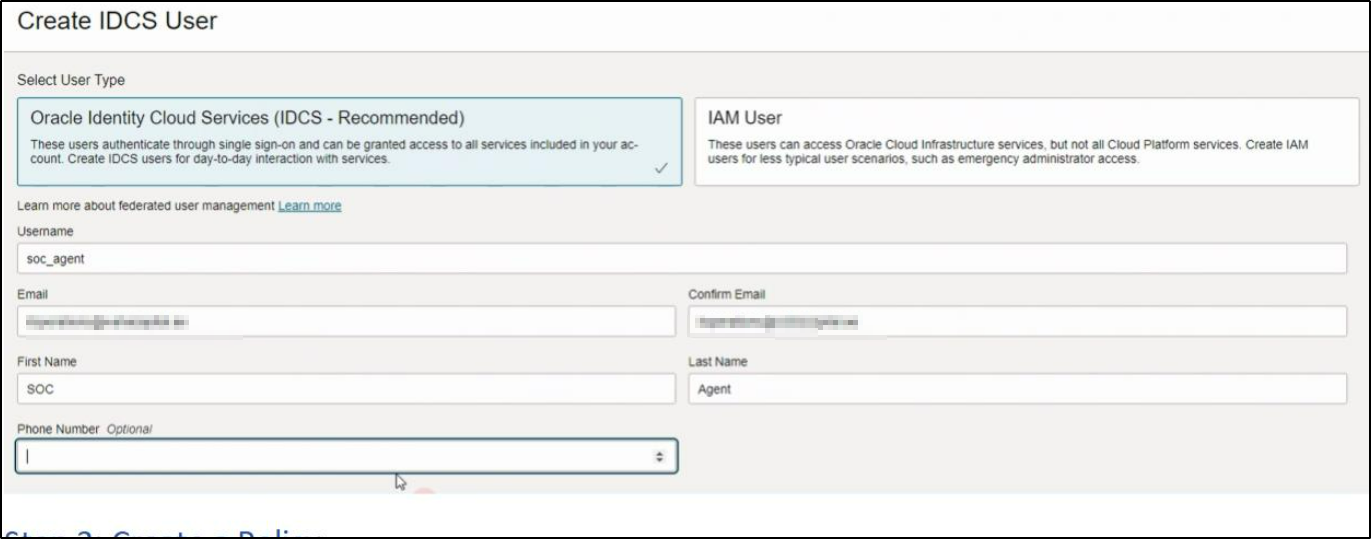Click the 'Learn more about federated user management' text
This screenshot has width=1371, height=539.
[x=146, y=206]
